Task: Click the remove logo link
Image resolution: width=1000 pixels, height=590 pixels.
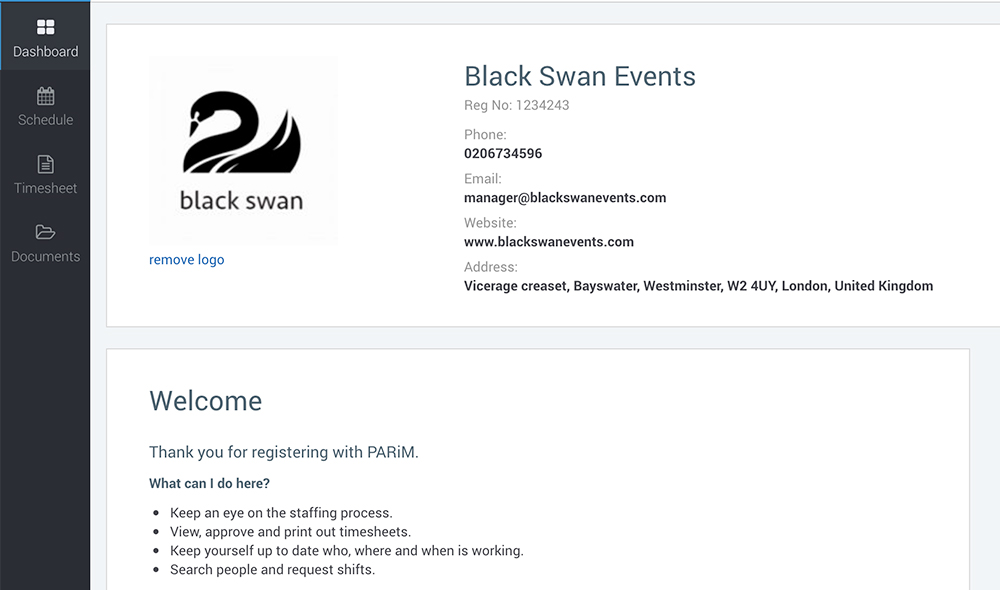Action: [186, 260]
